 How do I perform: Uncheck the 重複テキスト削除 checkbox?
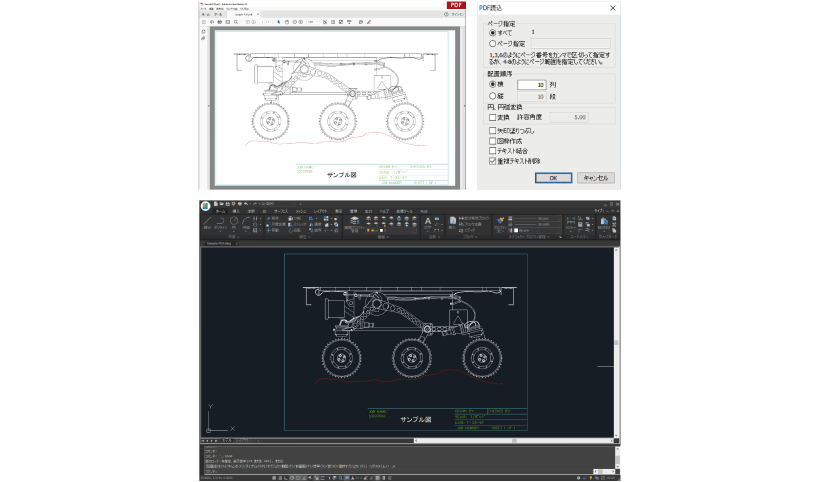click(491, 160)
